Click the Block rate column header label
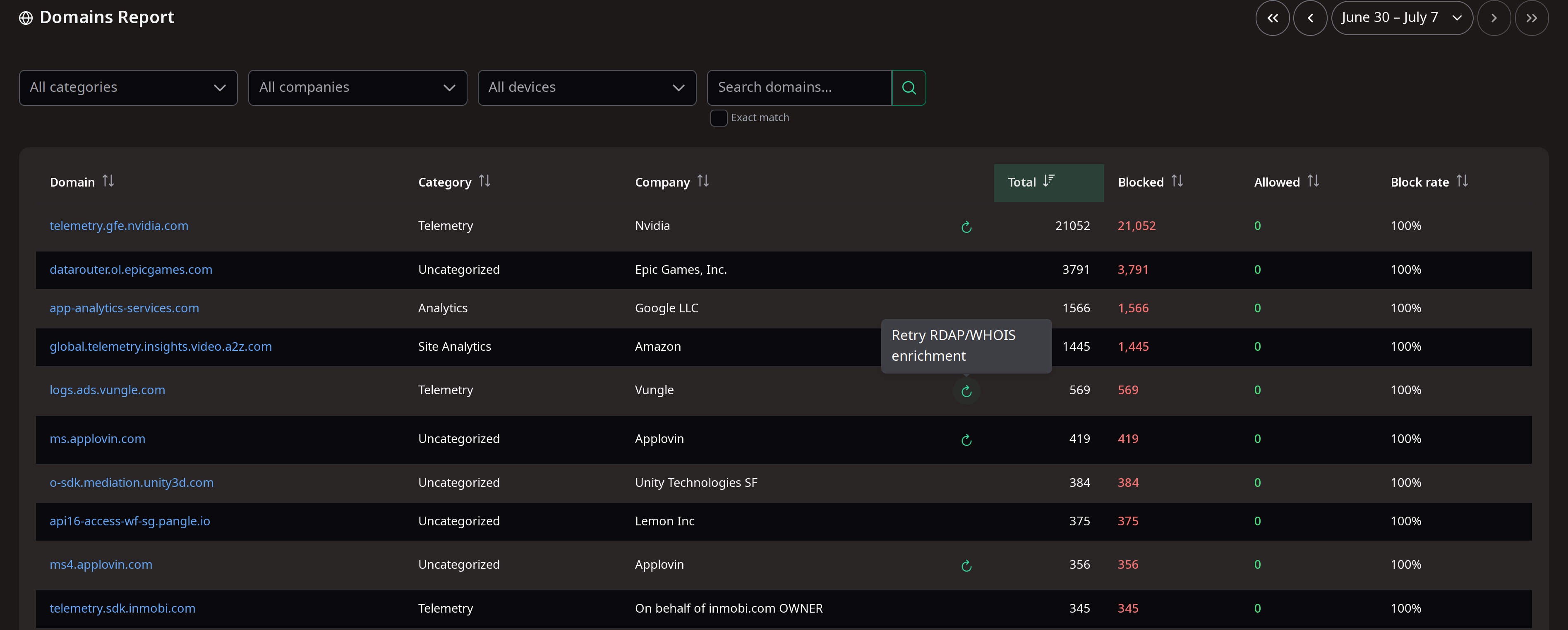 [x=1419, y=182]
